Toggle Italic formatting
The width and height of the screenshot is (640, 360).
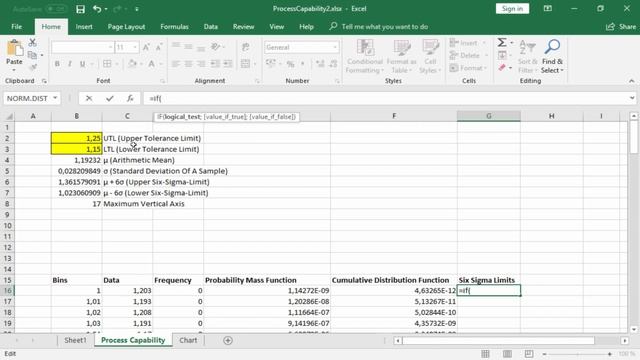(70, 64)
